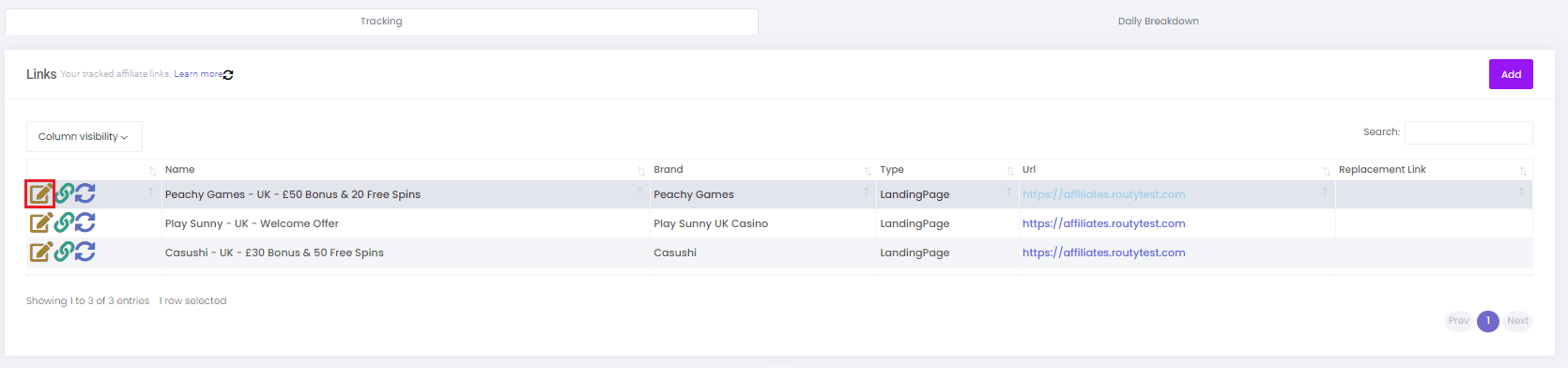Image resolution: width=1568 pixels, height=368 pixels.
Task: Sort table by Brand column header
Action: [669, 170]
